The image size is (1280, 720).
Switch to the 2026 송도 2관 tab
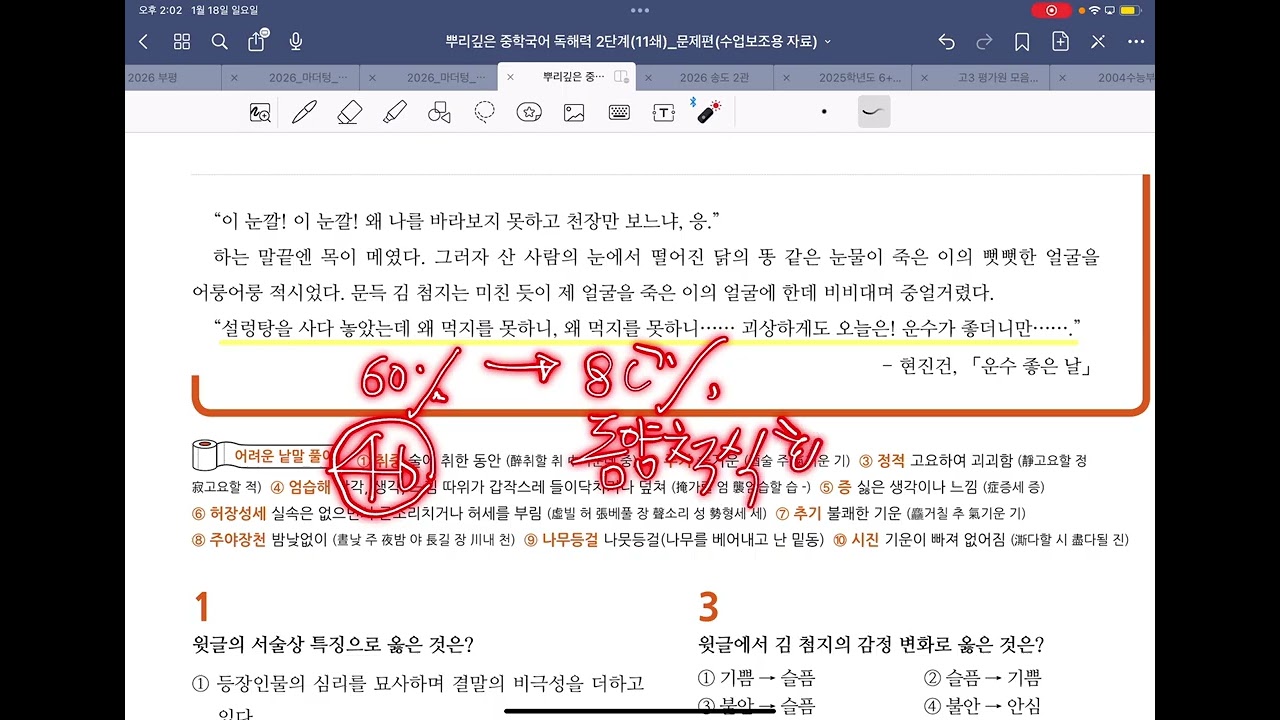pos(714,77)
